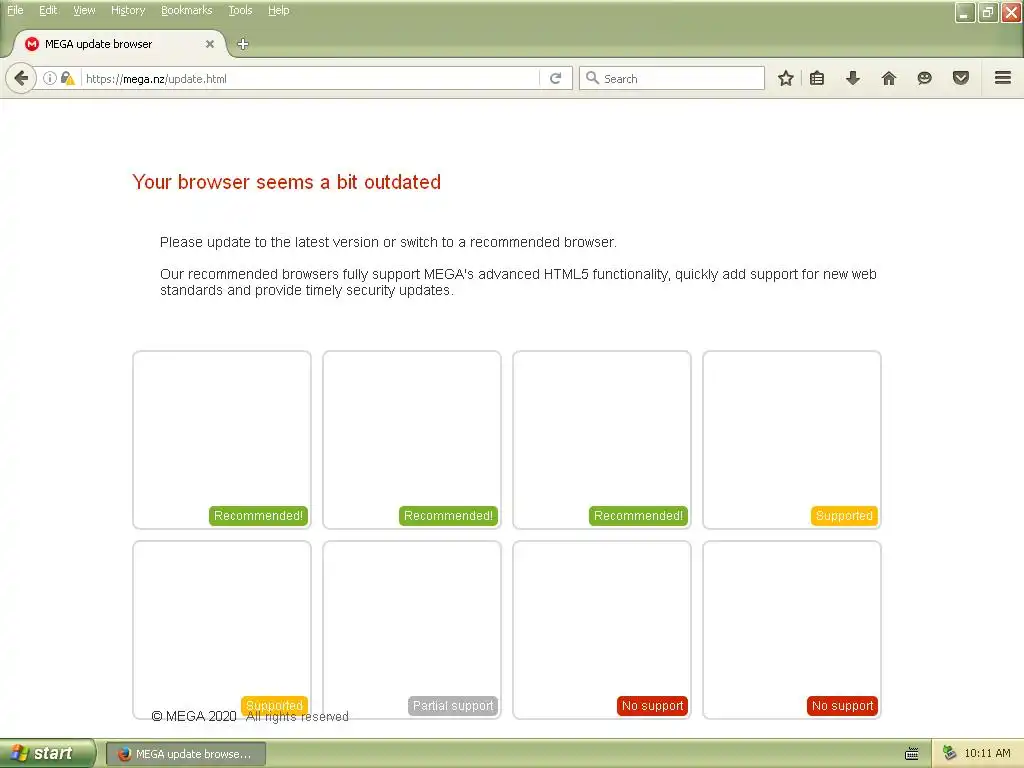Click Supported badge in top row card

pos(844,516)
